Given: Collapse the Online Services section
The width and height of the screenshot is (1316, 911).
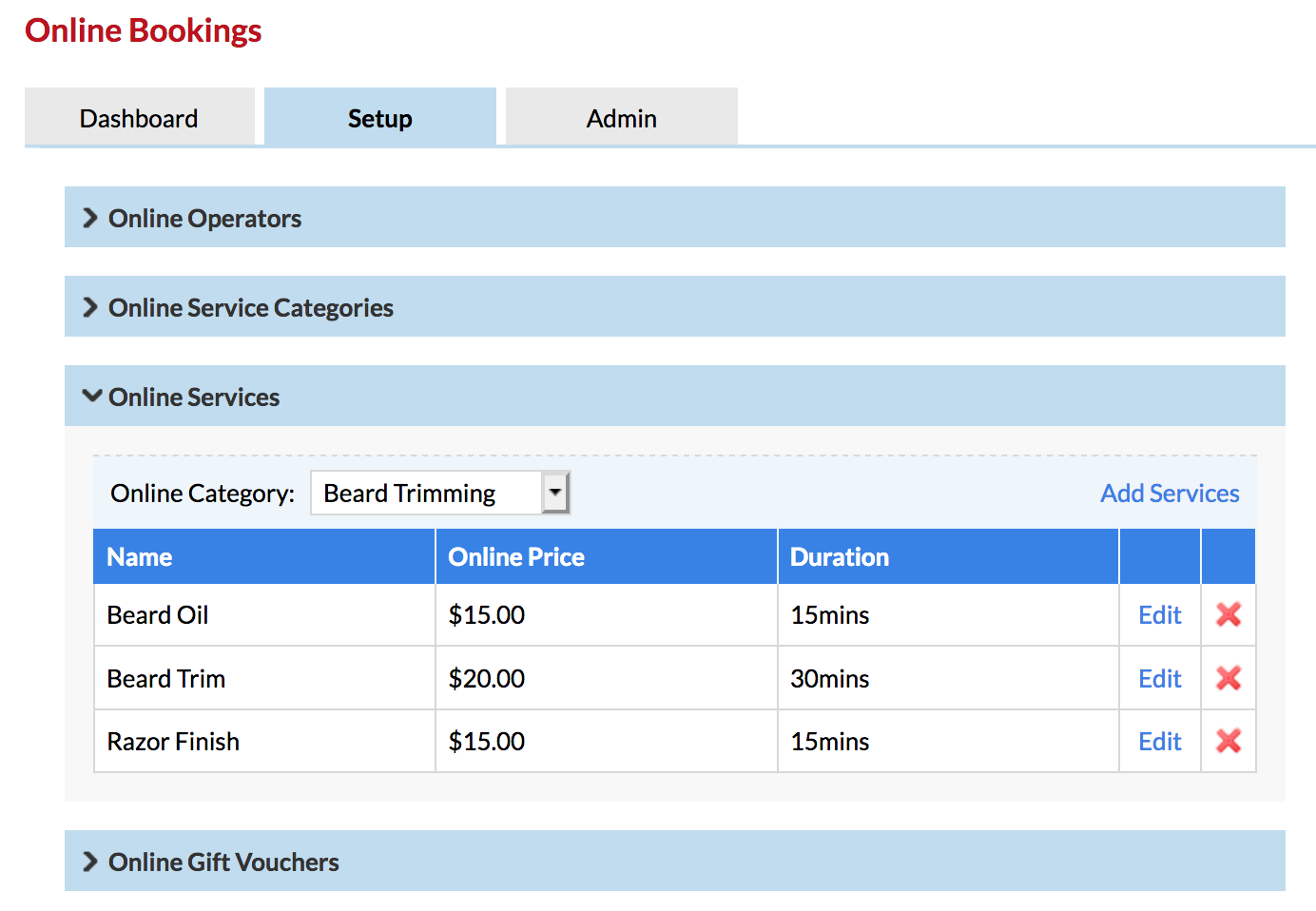Looking at the screenshot, I should tap(193, 397).
